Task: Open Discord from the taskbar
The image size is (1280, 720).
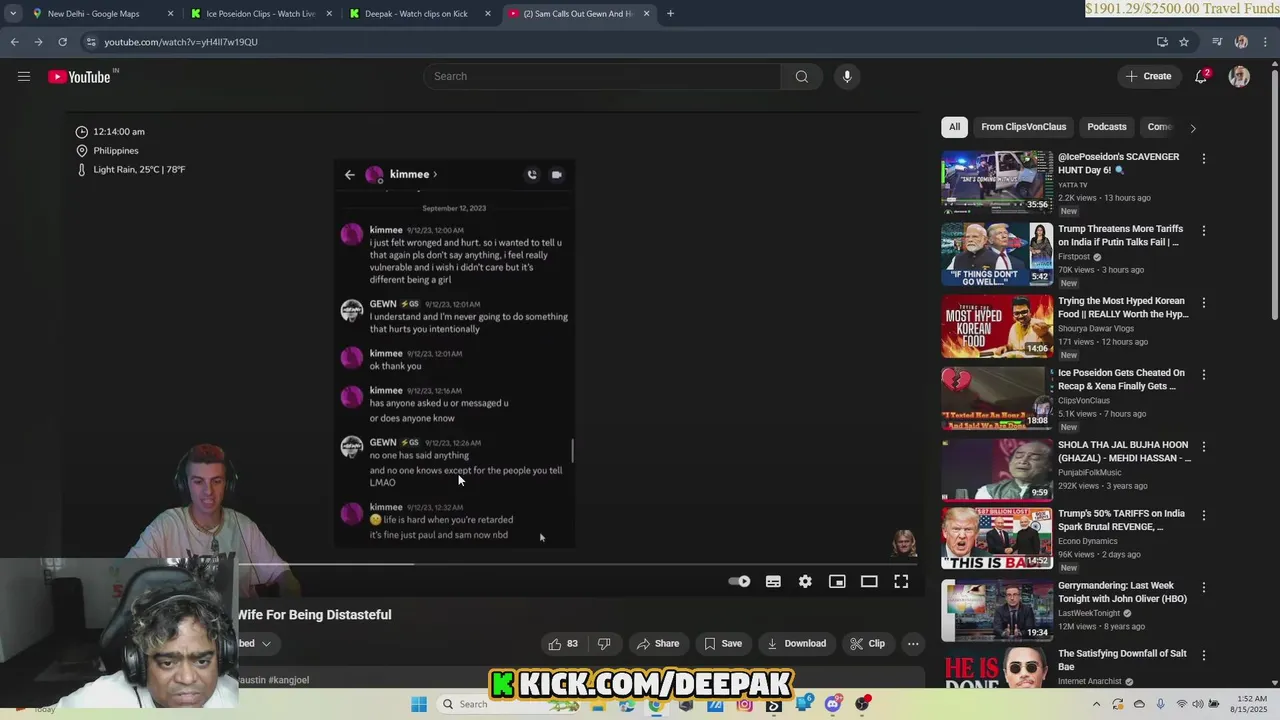Action: (x=832, y=704)
